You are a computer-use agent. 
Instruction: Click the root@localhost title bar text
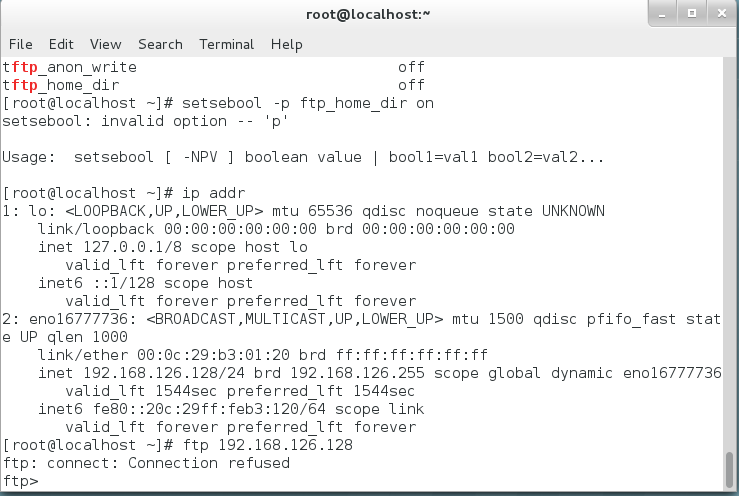tap(369, 14)
